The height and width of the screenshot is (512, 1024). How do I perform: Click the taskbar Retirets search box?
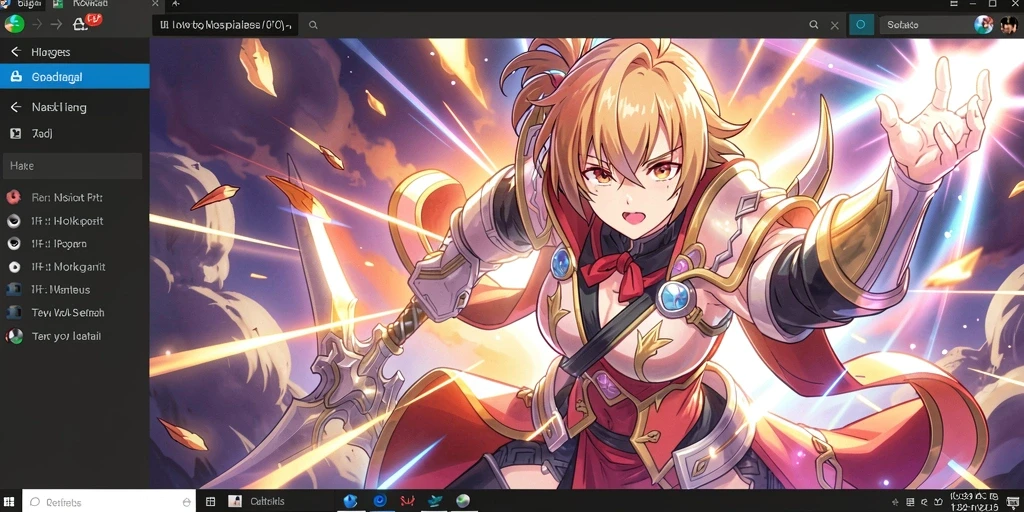coord(109,502)
